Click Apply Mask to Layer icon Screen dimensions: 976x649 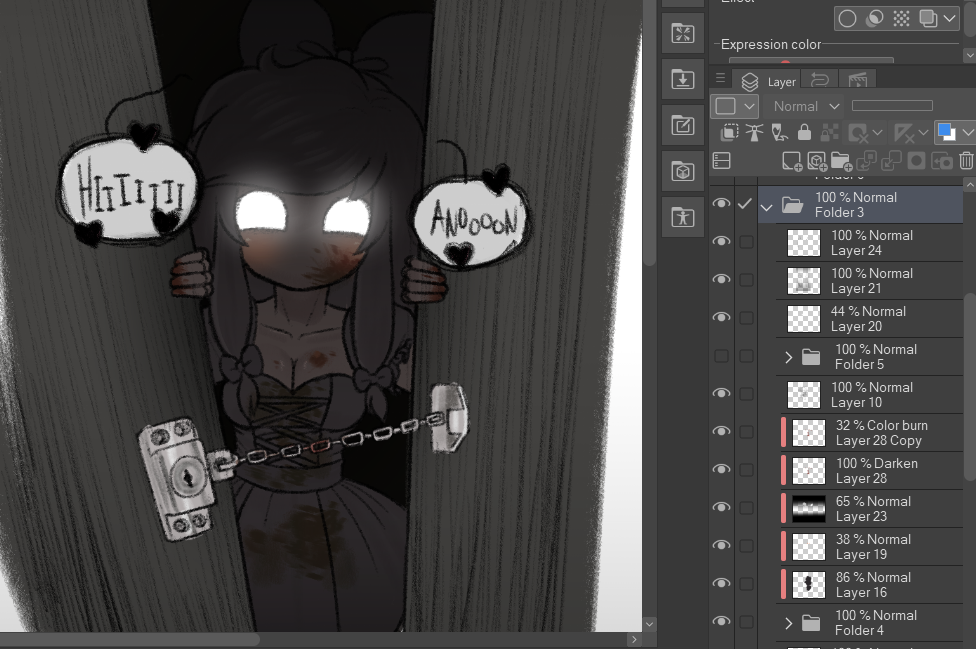pos(942,161)
